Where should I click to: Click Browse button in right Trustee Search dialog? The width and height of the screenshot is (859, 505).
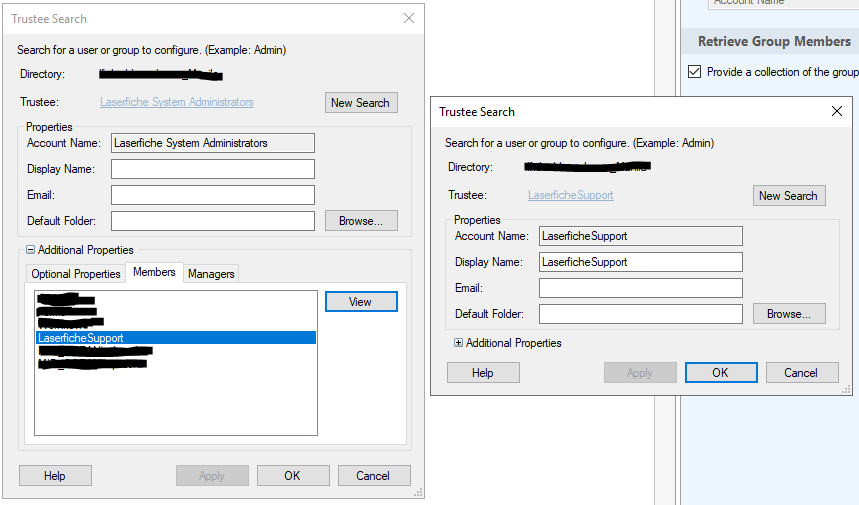click(x=789, y=314)
